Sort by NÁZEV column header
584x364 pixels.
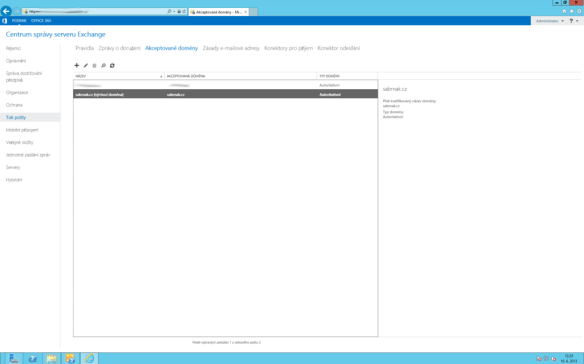tap(118, 76)
